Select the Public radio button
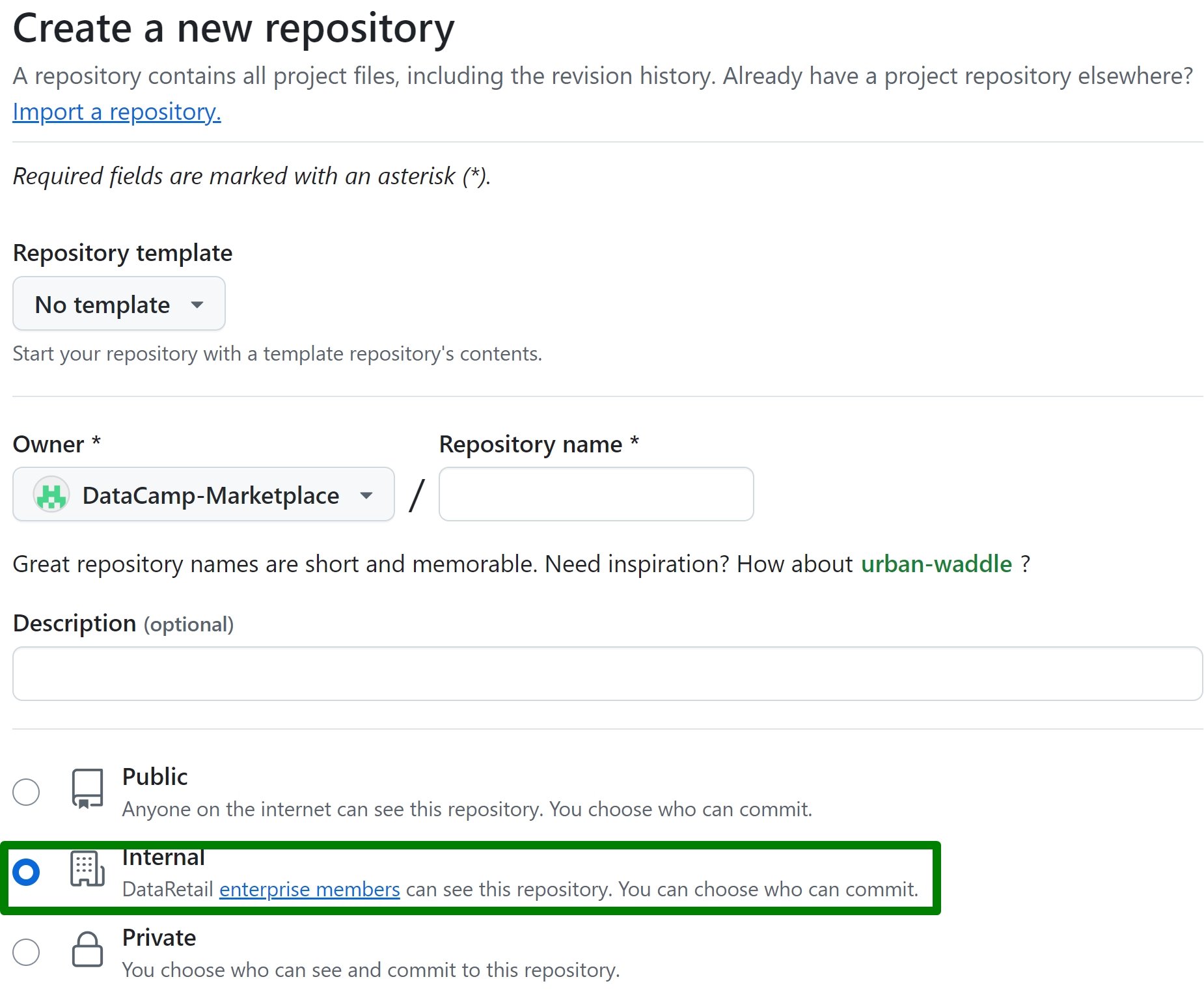The width and height of the screenshot is (1204, 990). pyautogui.click(x=26, y=791)
